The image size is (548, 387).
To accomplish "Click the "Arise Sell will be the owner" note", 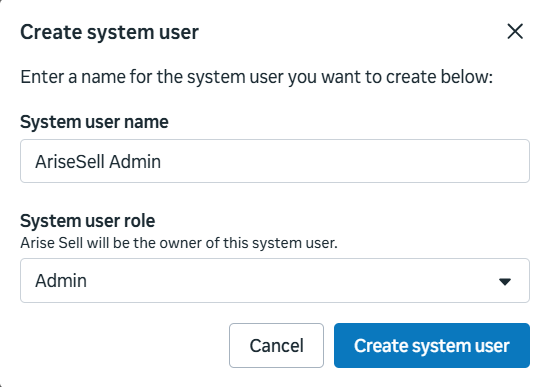I will [x=179, y=243].
